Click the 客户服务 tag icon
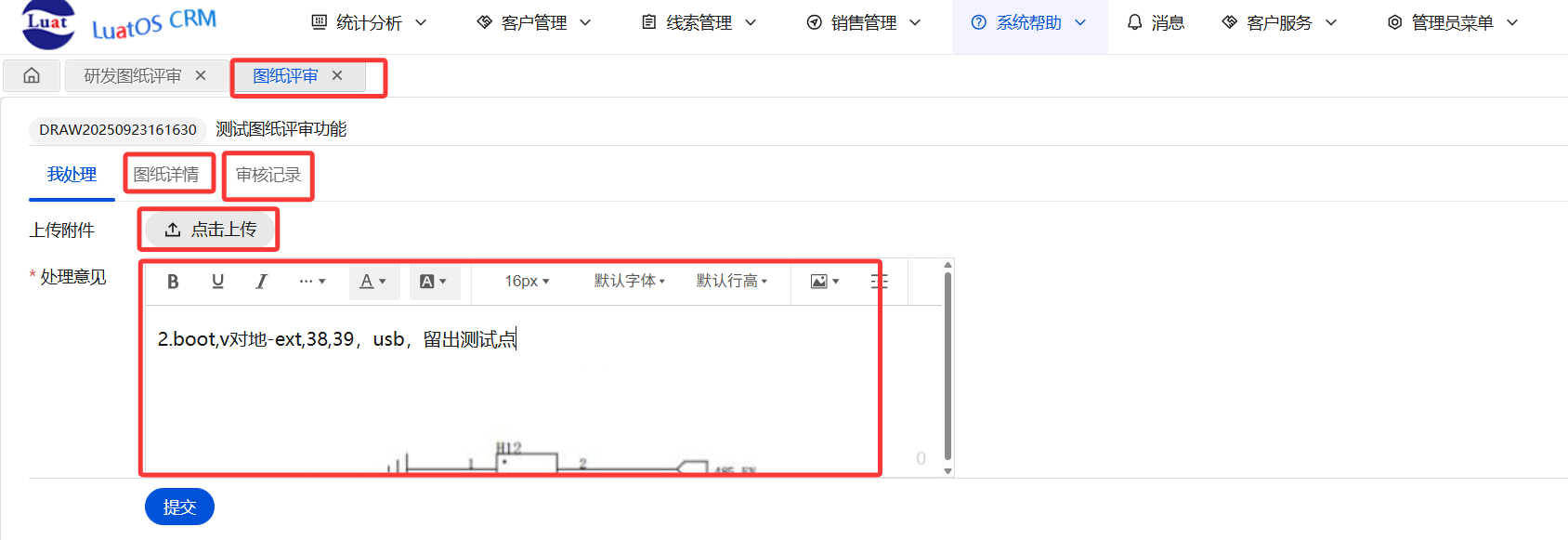The width and height of the screenshot is (1568, 540). point(1230,22)
